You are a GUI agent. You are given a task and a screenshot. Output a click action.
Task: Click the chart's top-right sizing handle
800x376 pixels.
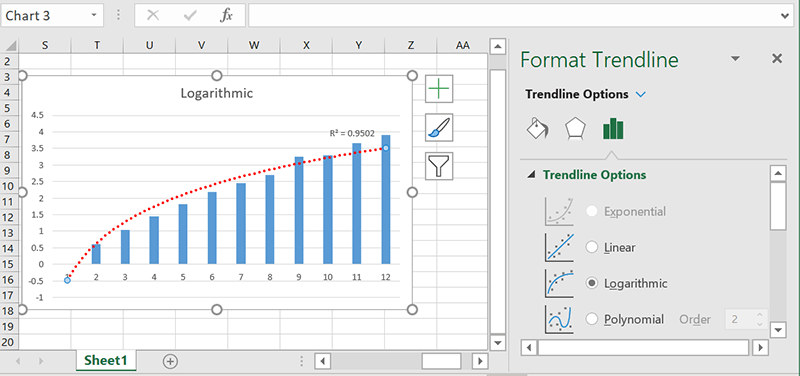pos(412,76)
